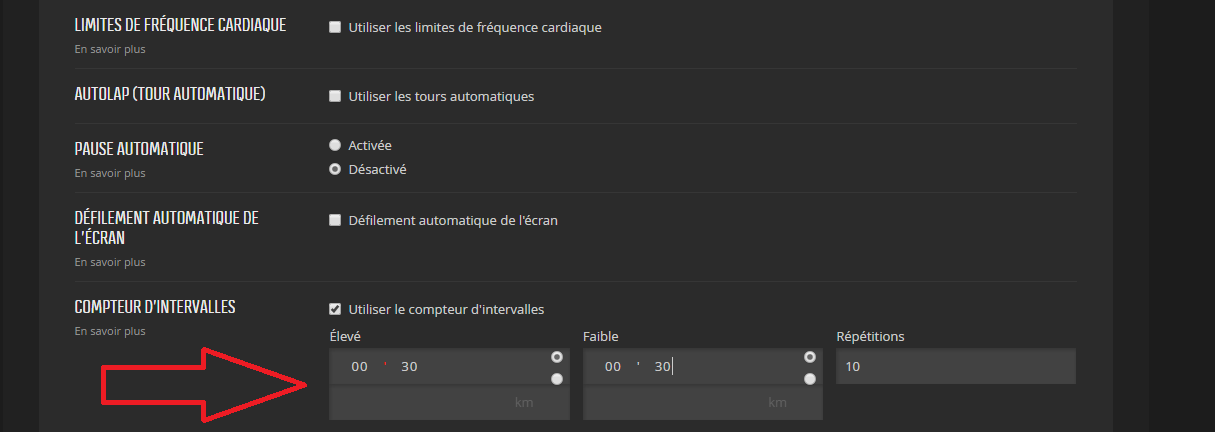Click the Élevé seconds field showing 30
The height and width of the screenshot is (432, 1215).
coord(409,367)
